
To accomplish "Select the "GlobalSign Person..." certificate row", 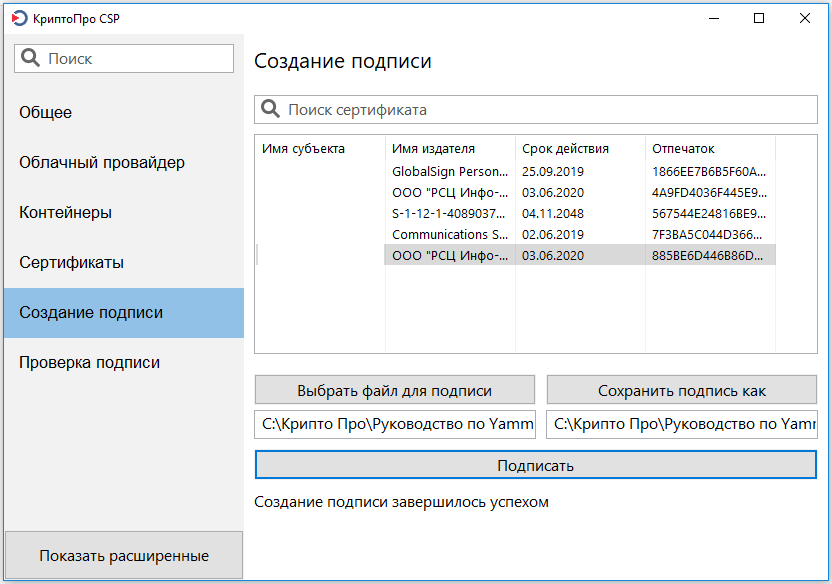I will click(516, 171).
